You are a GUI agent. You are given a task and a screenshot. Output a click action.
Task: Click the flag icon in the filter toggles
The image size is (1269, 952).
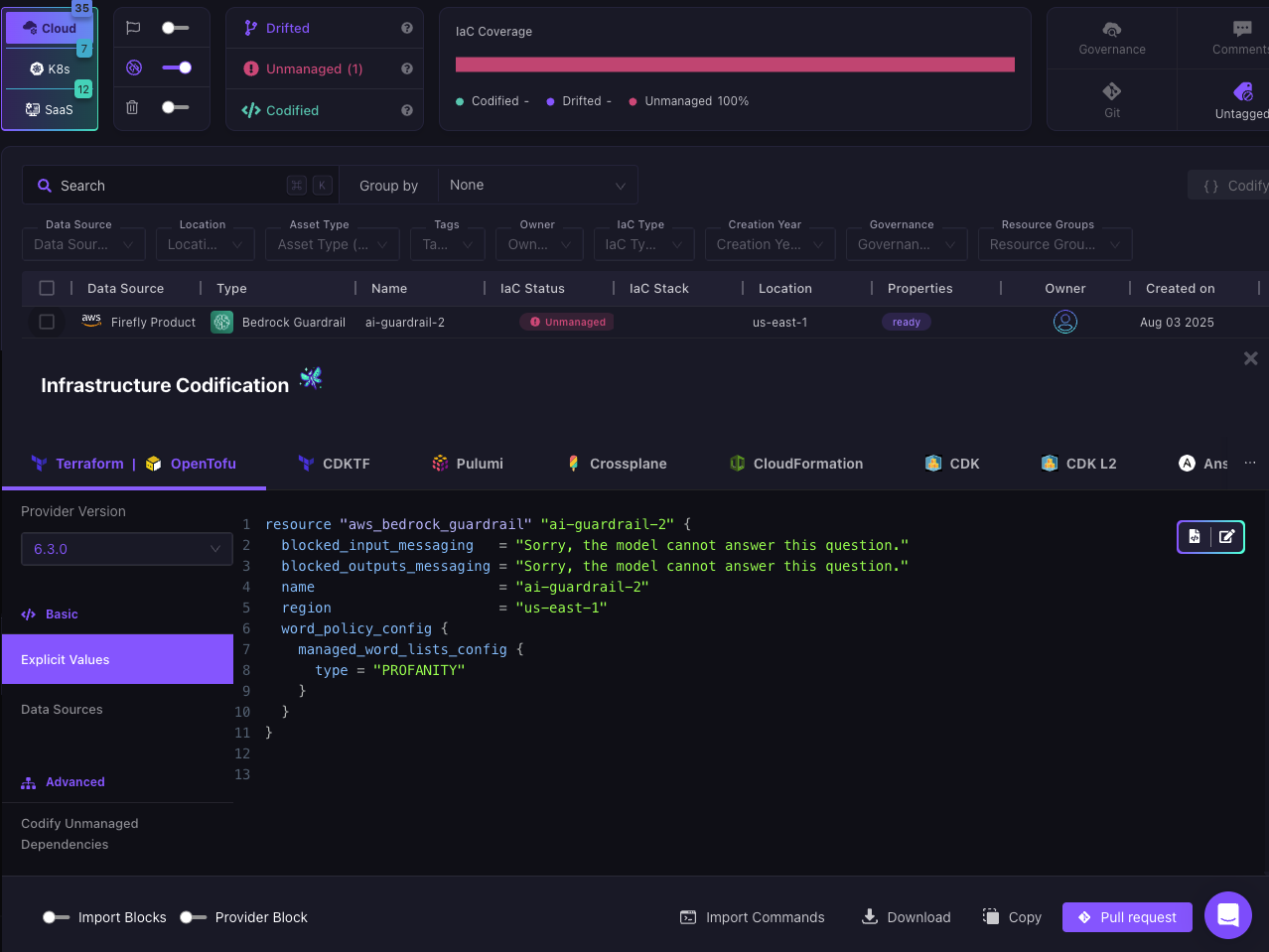[133, 28]
